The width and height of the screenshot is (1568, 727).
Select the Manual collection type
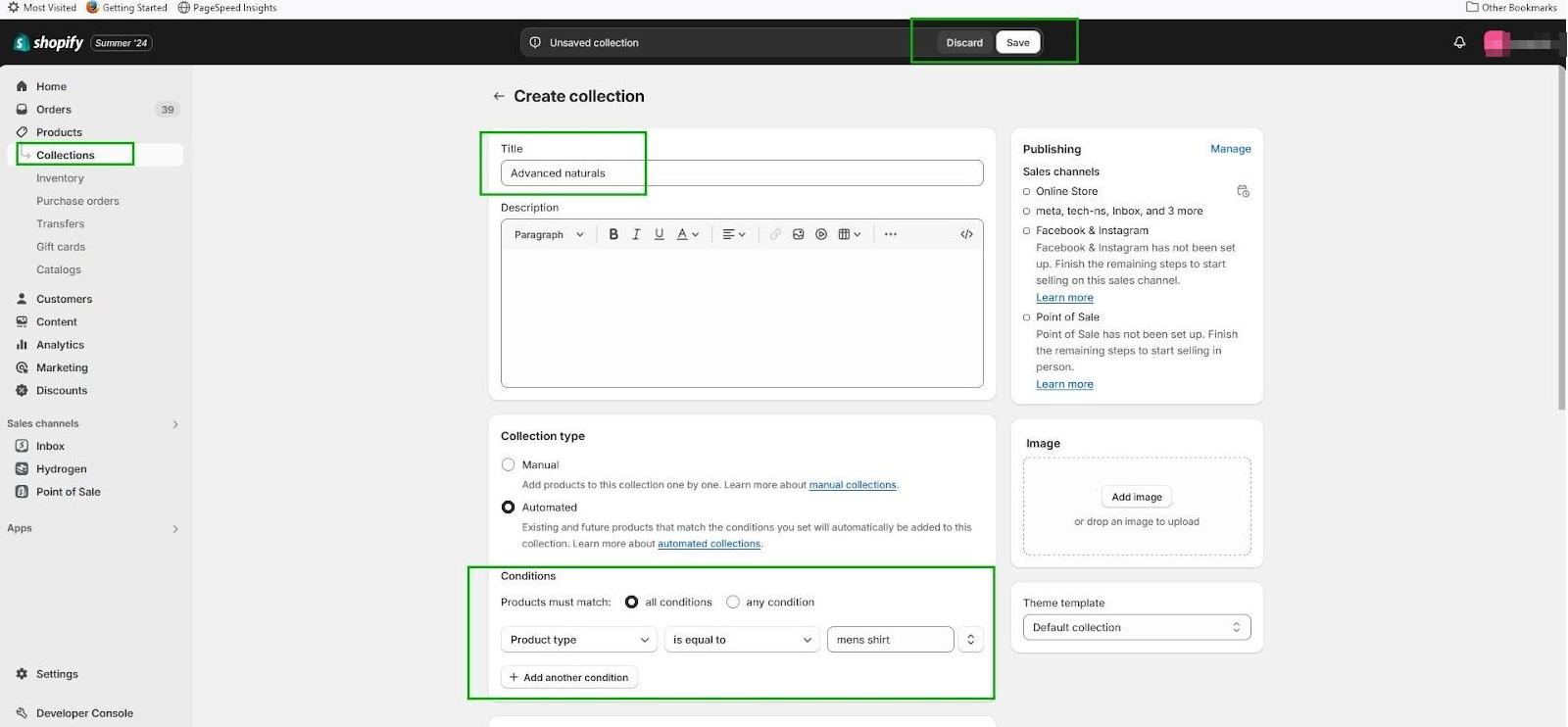coord(508,464)
